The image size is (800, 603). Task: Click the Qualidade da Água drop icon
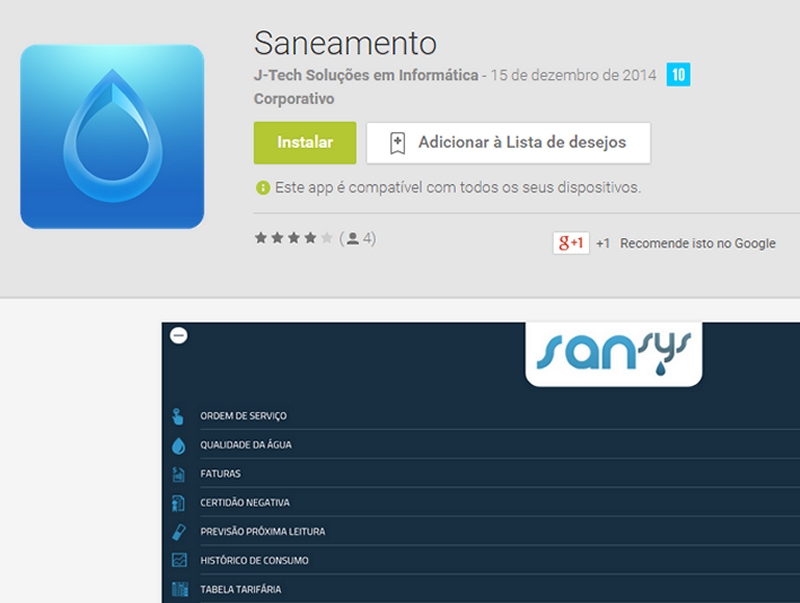[178, 445]
